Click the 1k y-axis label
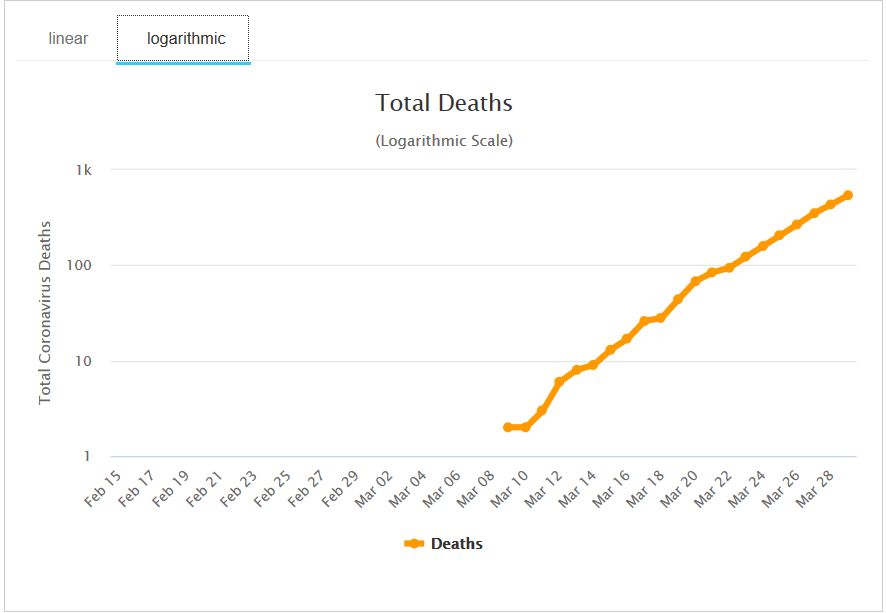This screenshot has width=886, height=613. click(83, 170)
